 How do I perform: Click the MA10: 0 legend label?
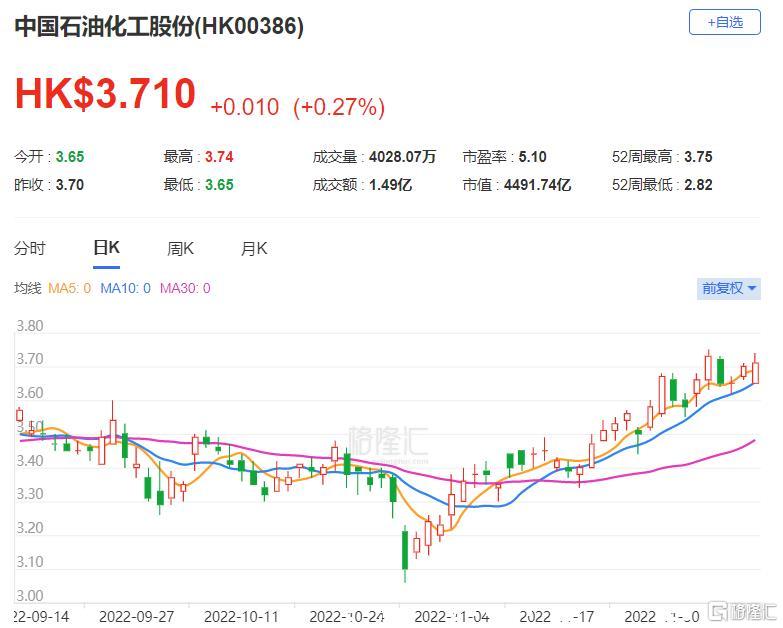(x=125, y=288)
